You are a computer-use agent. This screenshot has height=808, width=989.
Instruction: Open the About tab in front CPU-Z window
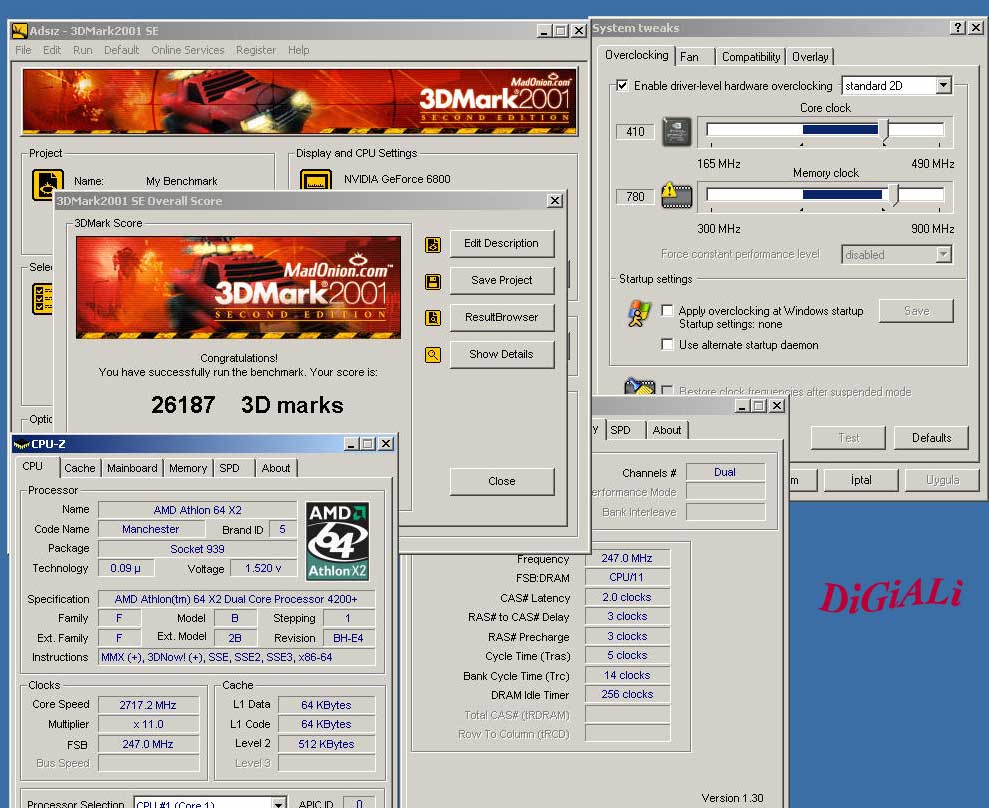tap(276, 468)
